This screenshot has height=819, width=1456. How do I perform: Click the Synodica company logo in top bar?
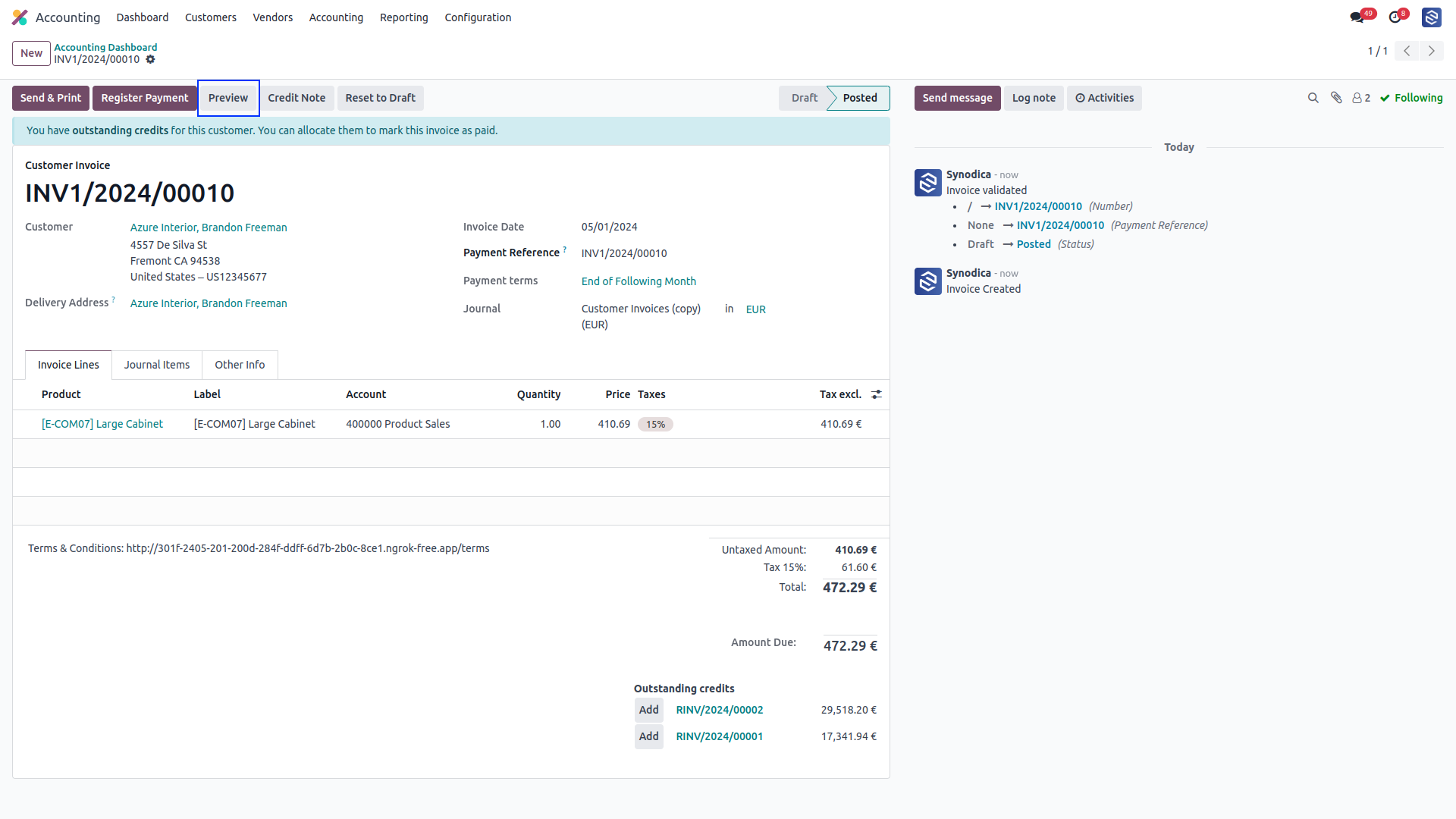[x=1432, y=17]
